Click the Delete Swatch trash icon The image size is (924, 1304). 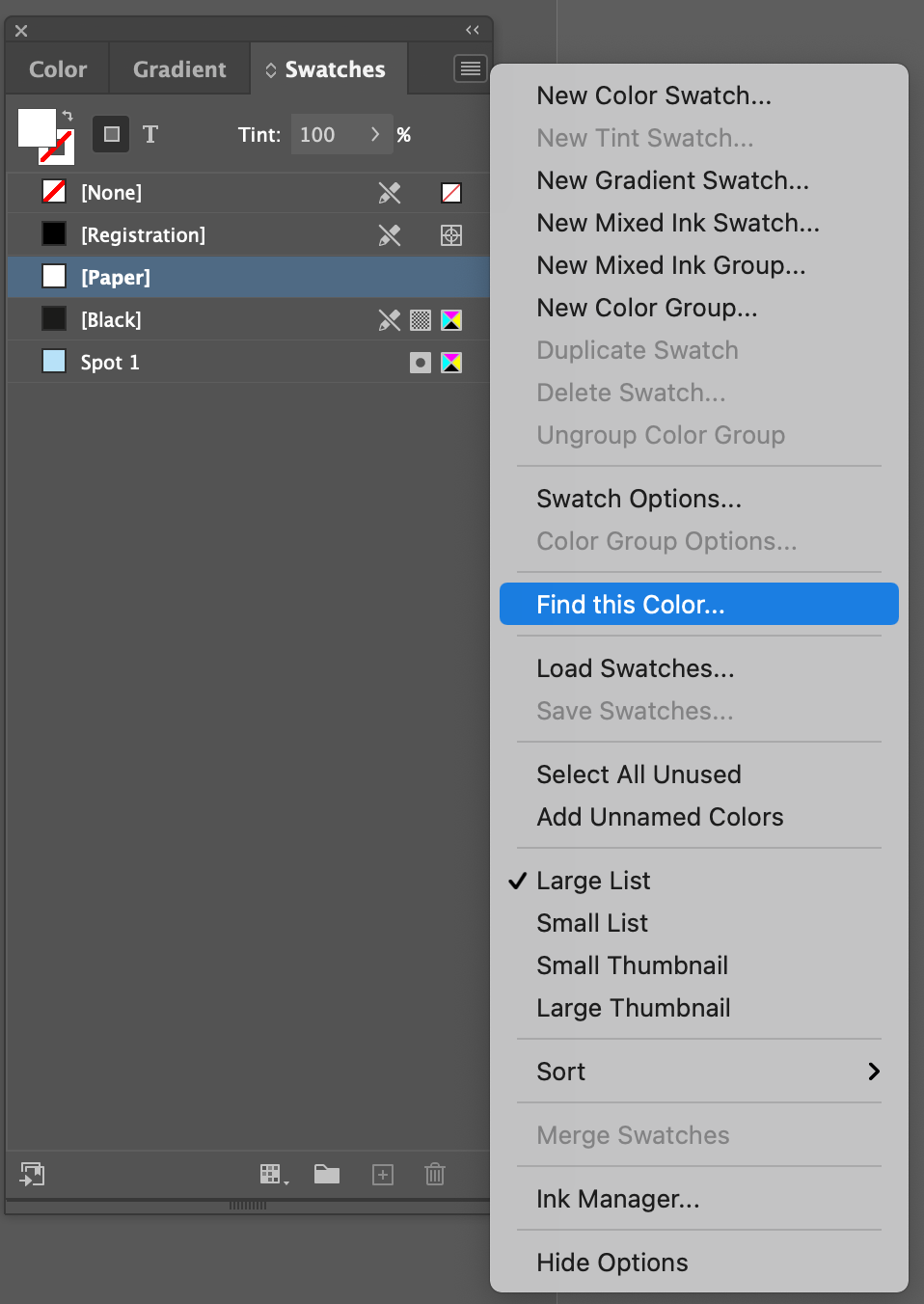click(x=435, y=1174)
